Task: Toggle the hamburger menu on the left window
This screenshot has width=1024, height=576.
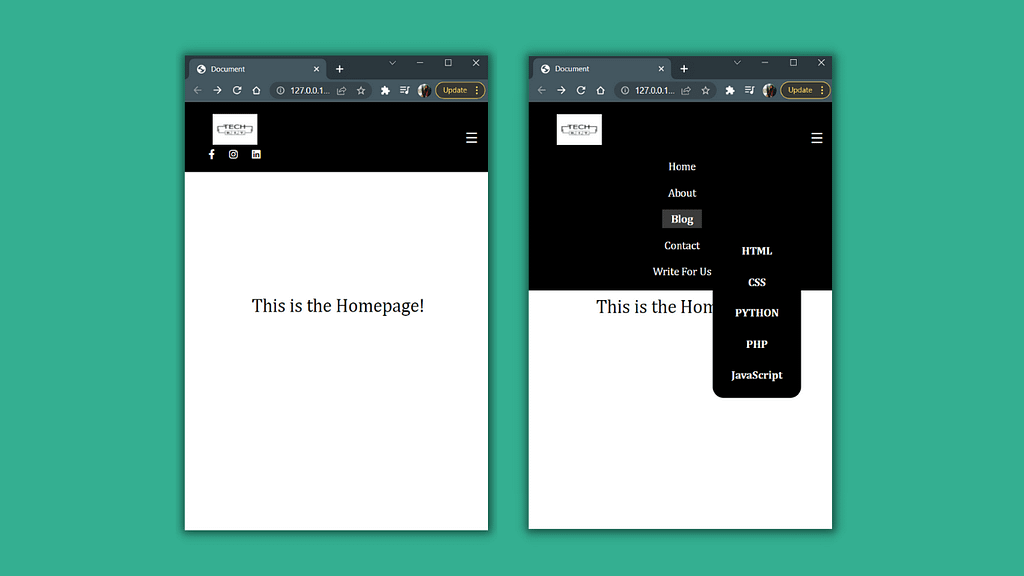Action: pos(471,138)
